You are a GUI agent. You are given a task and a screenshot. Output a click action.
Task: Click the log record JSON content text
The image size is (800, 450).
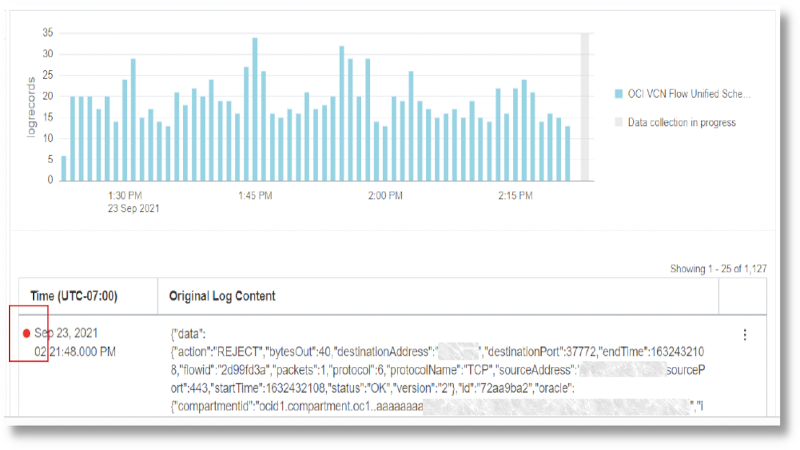[430, 369]
